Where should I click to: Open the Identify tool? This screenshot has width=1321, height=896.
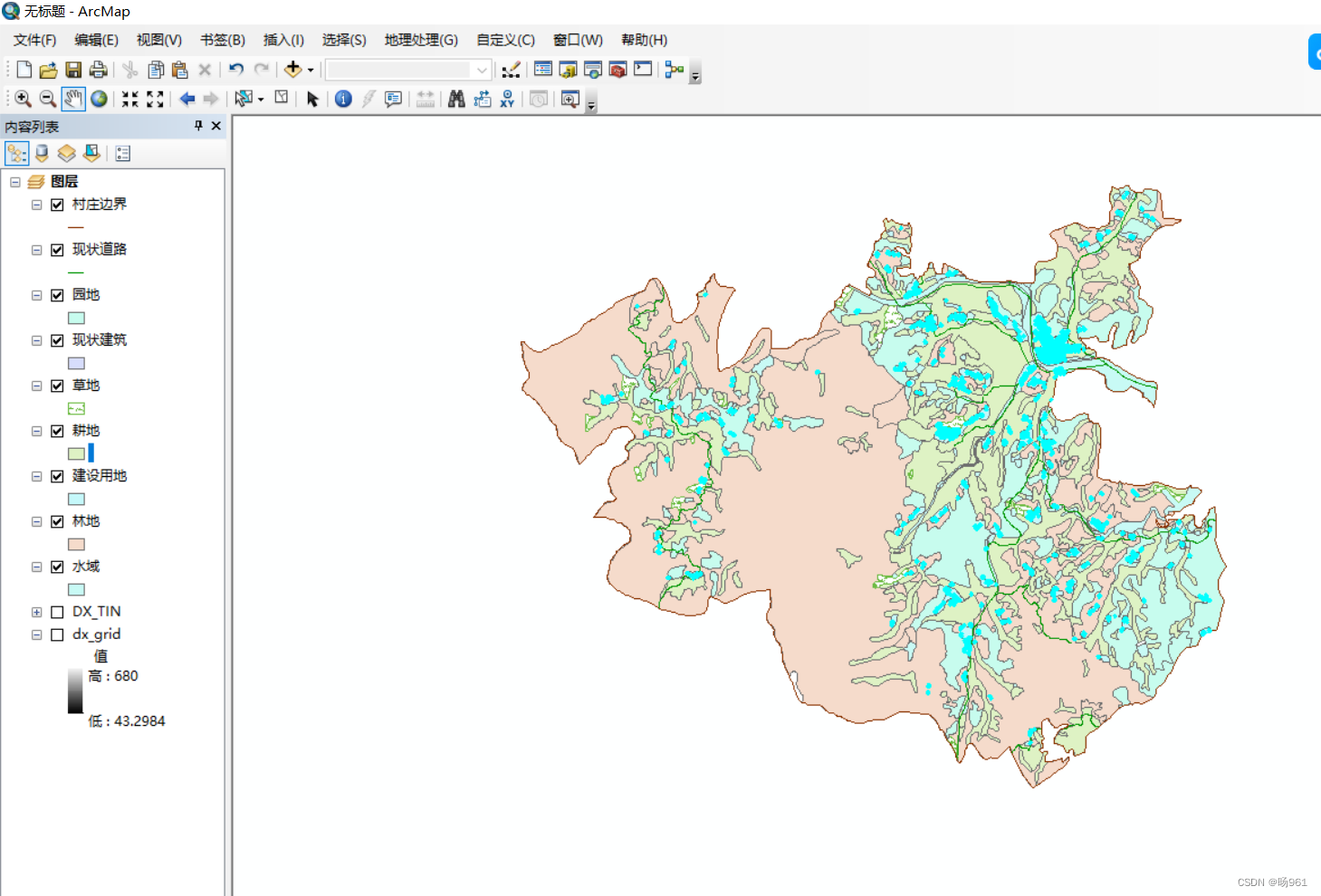click(x=343, y=99)
